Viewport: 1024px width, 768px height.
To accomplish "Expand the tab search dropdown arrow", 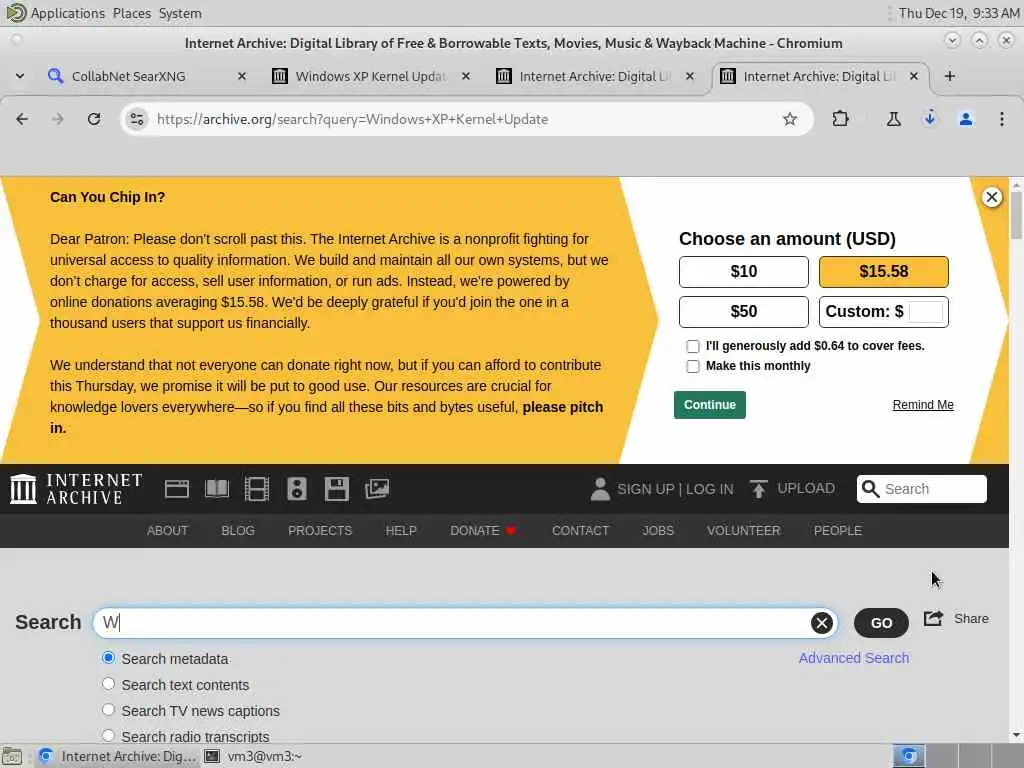I will click(x=20, y=76).
